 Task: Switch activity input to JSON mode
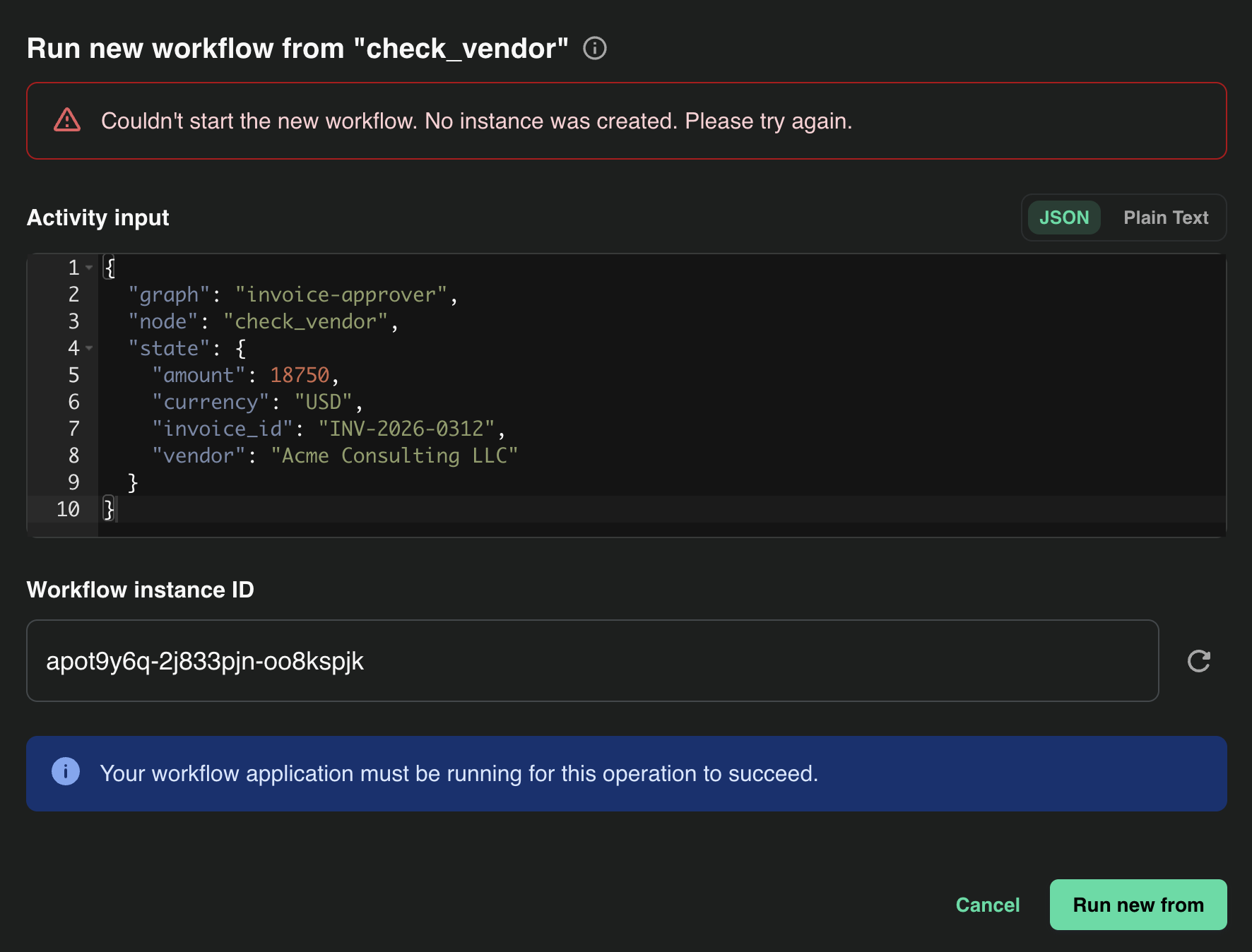coord(1064,218)
